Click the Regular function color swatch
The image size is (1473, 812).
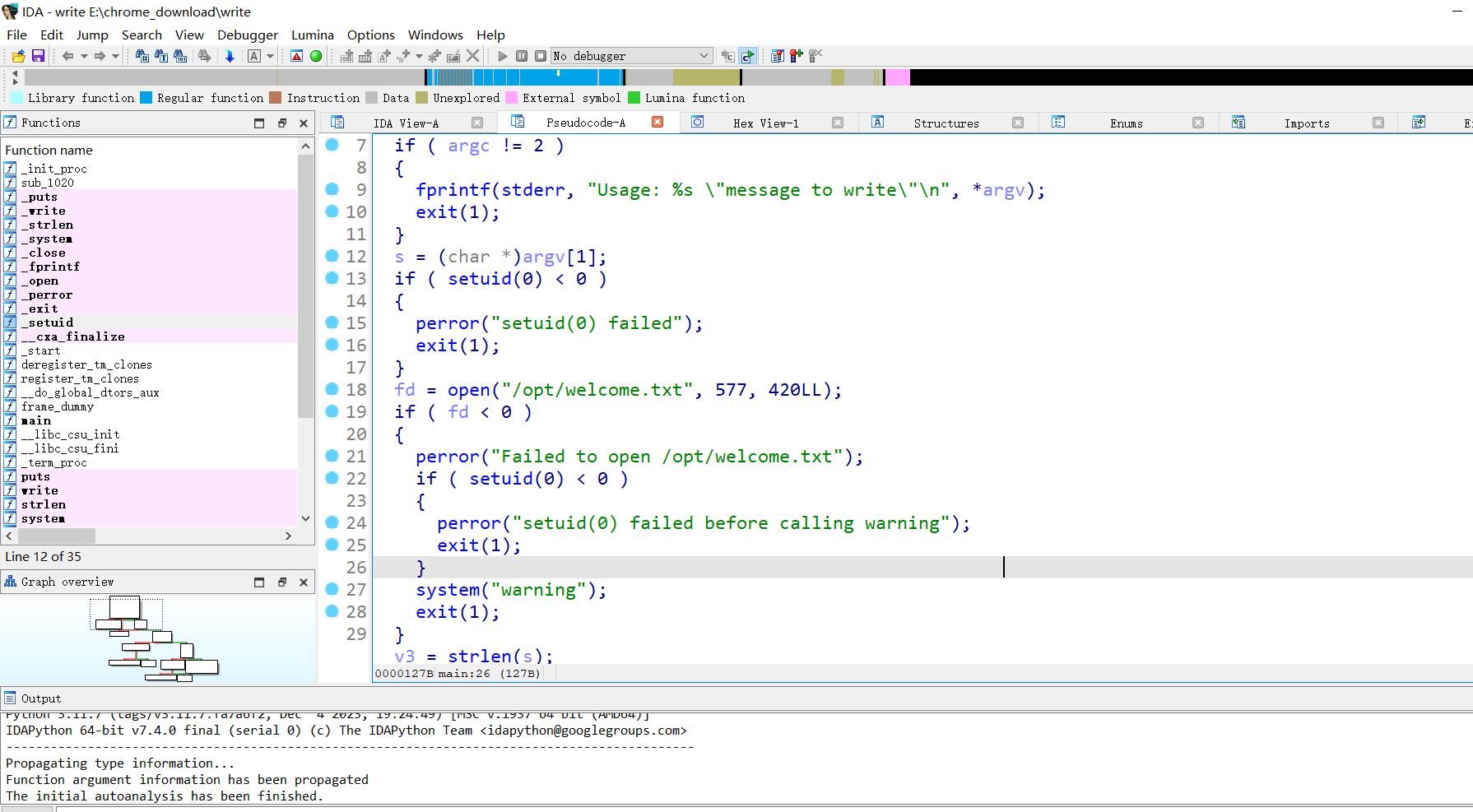pyautogui.click(x=146, y=98)
